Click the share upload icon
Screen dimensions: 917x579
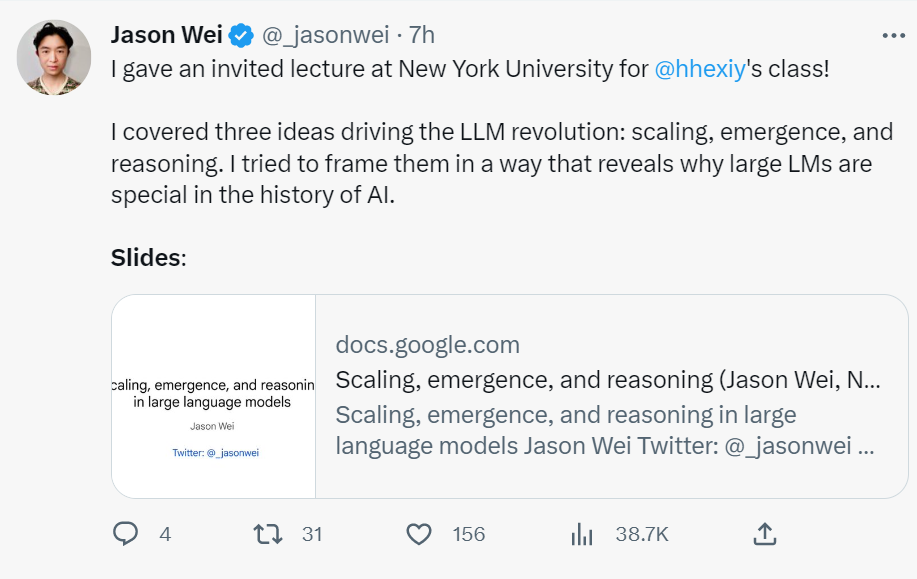[765, 533]
